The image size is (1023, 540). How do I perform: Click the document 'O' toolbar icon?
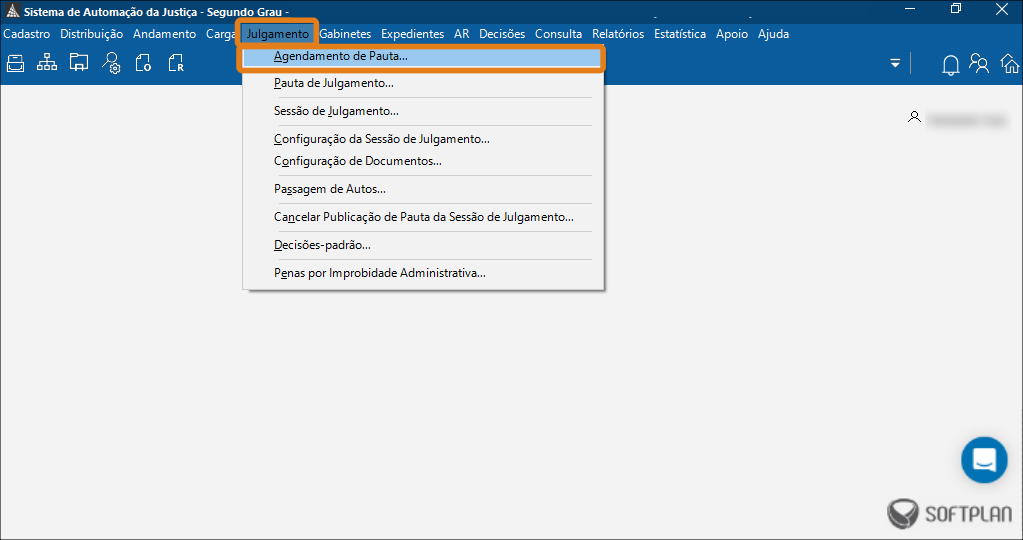click(x=143, y=63)
